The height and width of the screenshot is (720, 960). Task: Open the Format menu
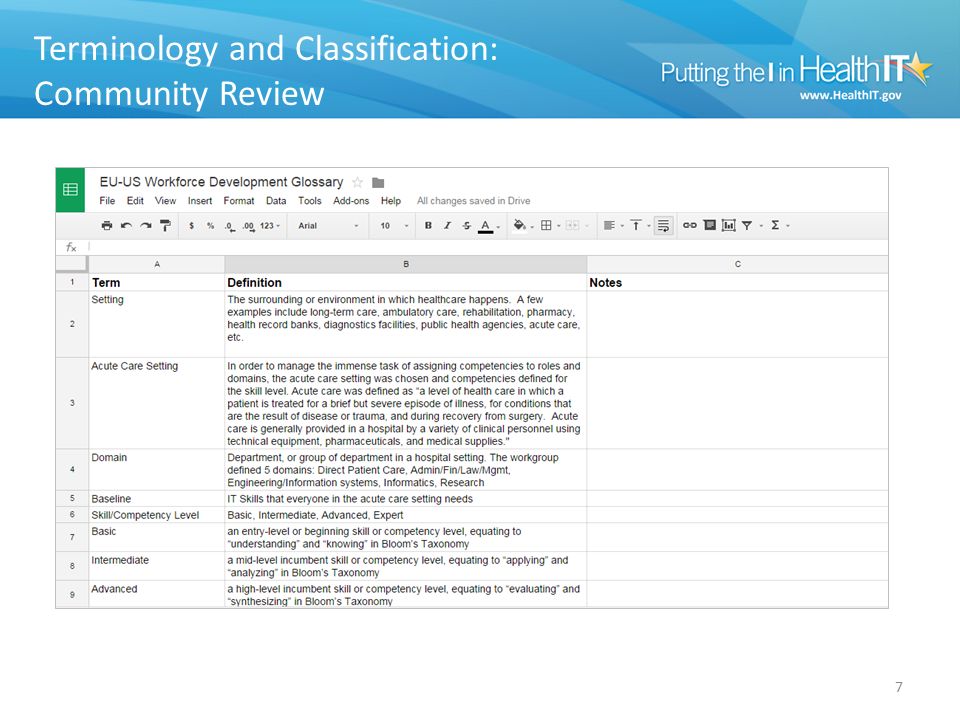point(239,201)
